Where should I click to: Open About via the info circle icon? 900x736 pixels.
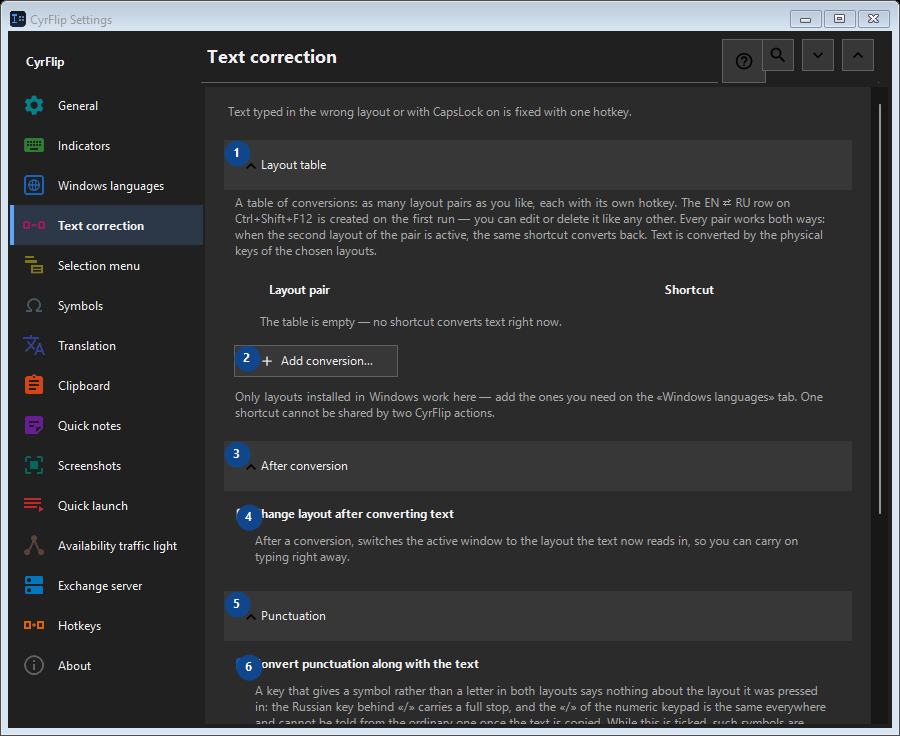click(x=34, y=666)
